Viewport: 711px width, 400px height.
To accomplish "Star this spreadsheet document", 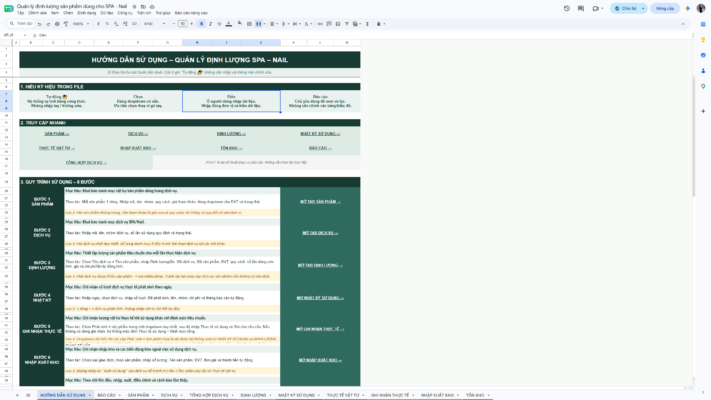I will (134, 7).
